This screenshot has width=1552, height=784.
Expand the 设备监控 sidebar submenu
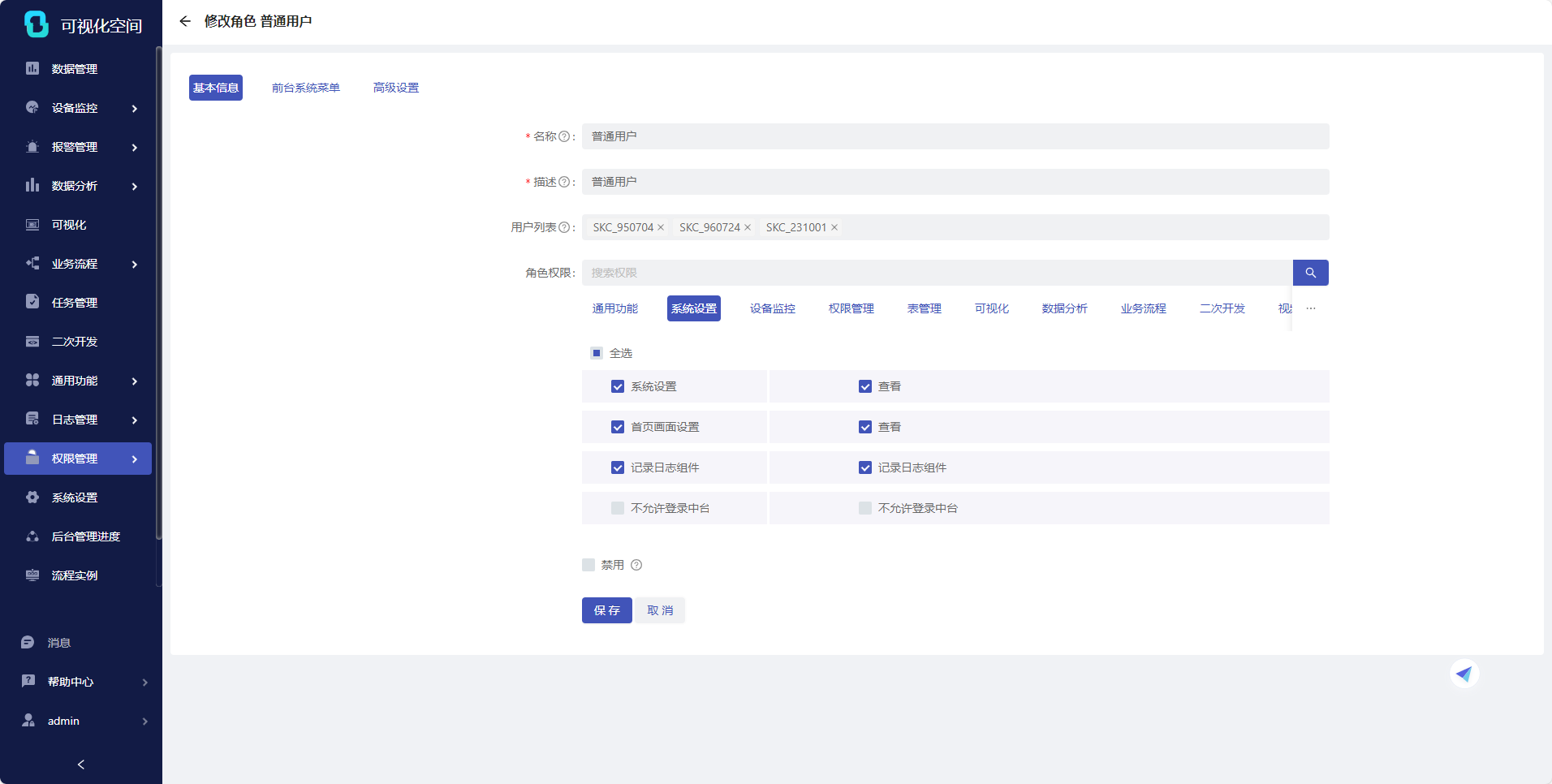pyautogui.click(x=135, y=108)
